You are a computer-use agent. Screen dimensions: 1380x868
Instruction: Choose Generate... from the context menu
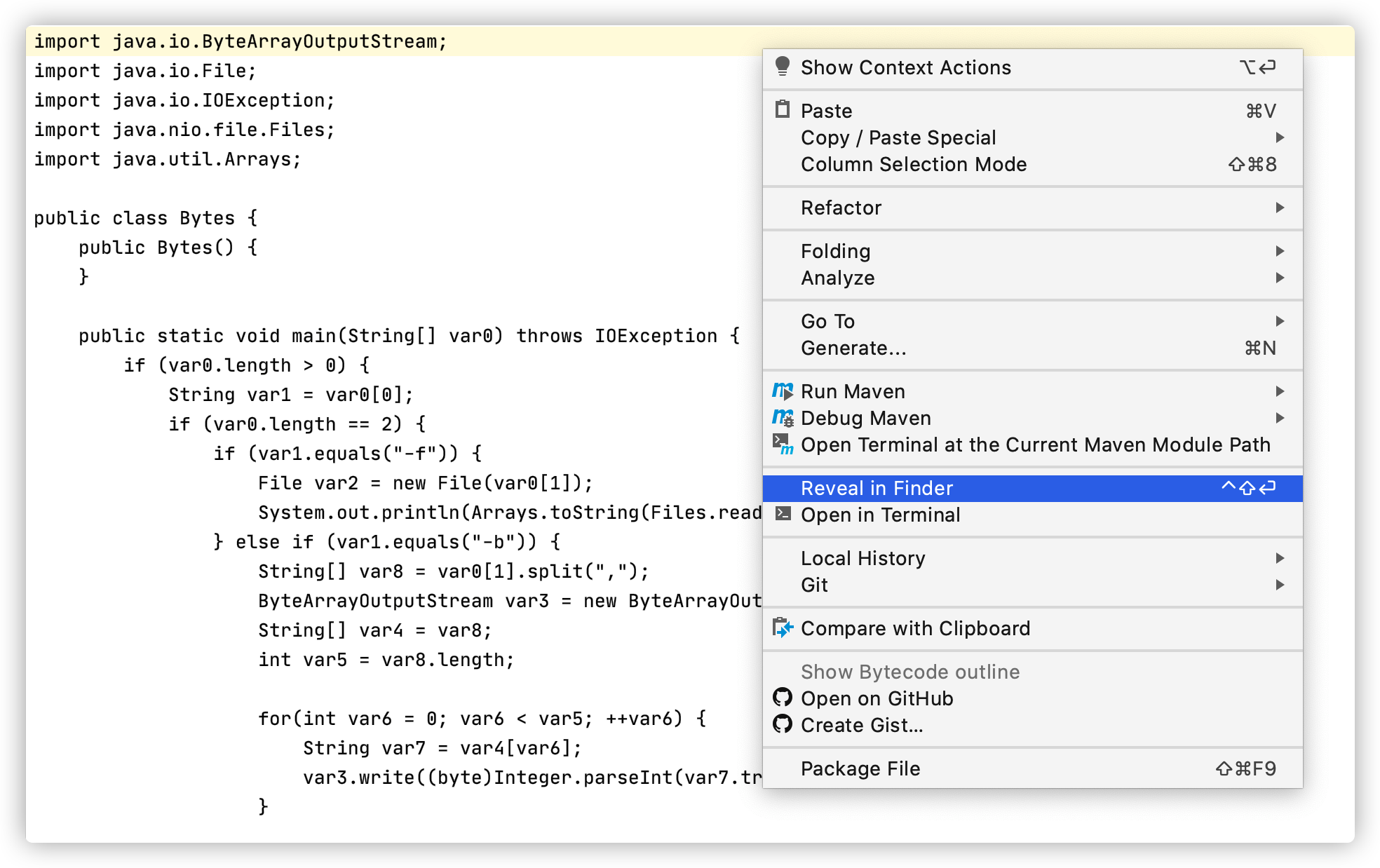click(x=853, y=348)
